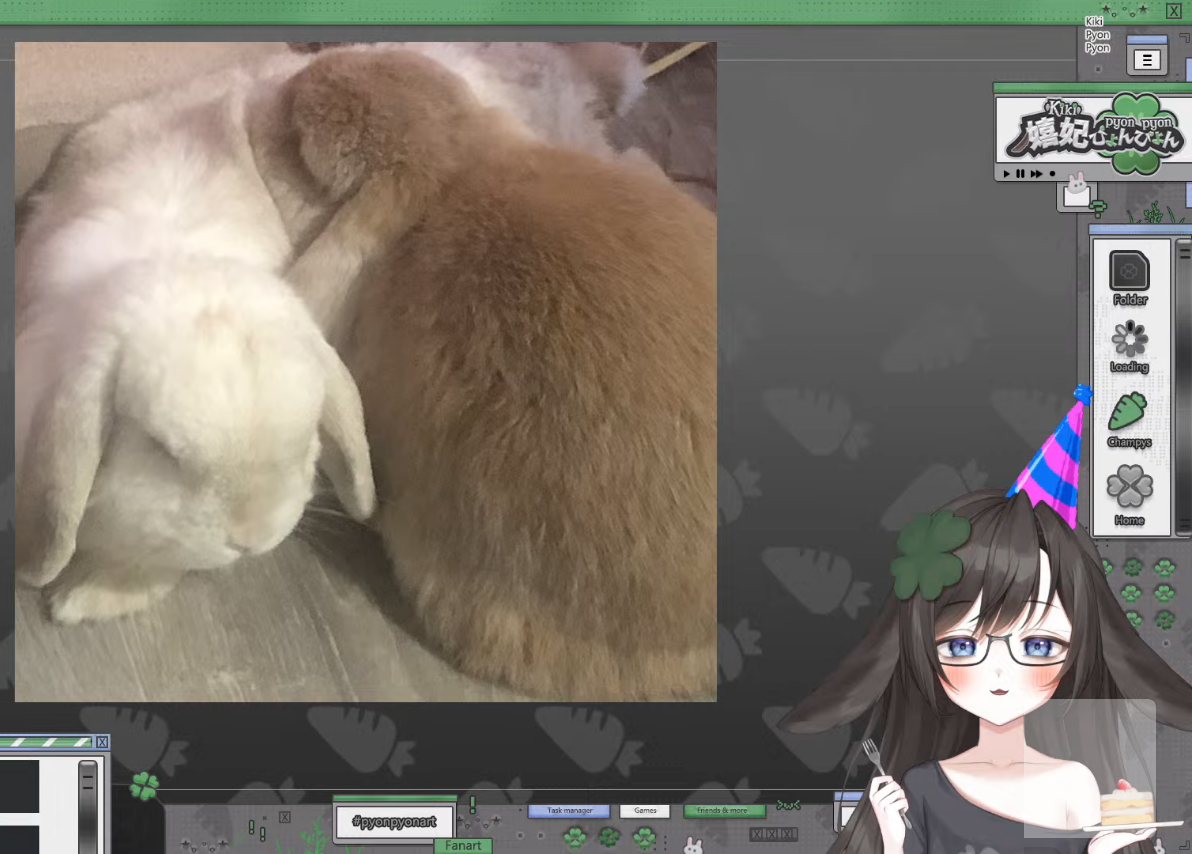Click the green clover at the taskbar start
The height and width of the screenshot is (854, 1192).
tap(144, 786)
